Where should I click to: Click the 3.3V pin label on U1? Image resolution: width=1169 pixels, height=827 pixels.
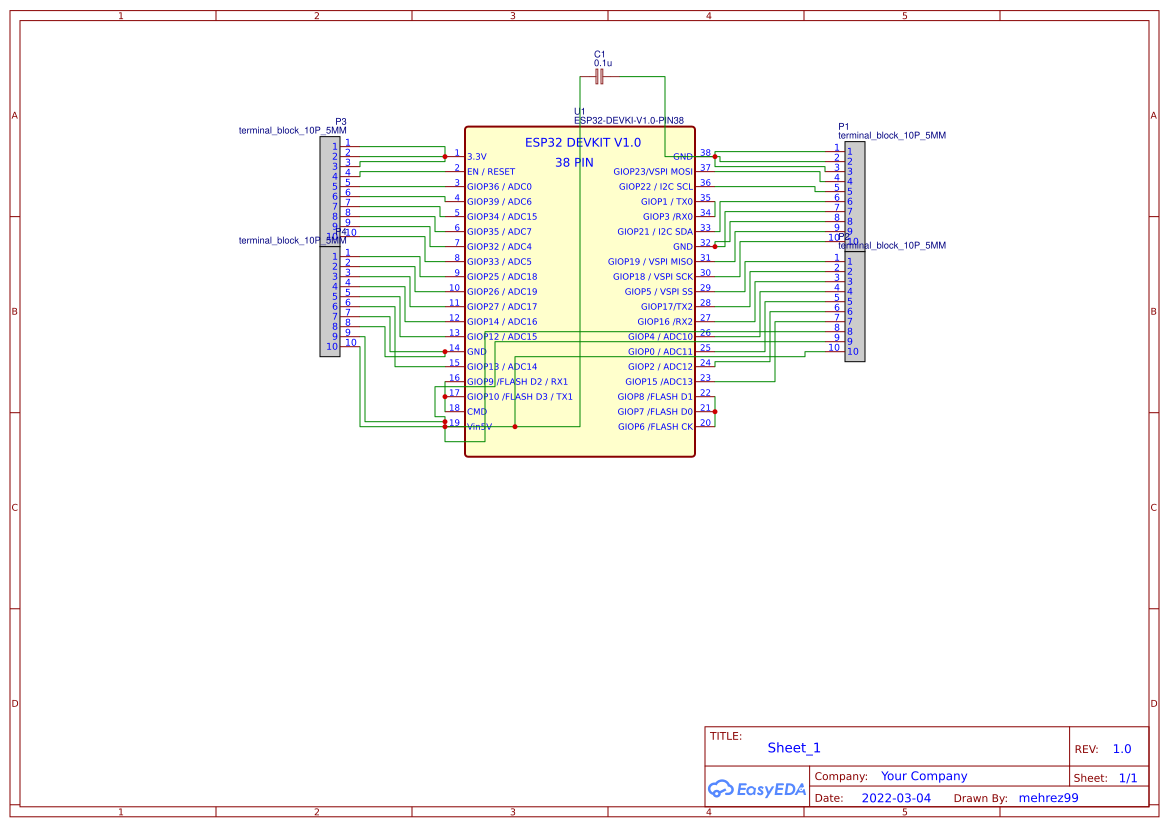click(479, 156)
